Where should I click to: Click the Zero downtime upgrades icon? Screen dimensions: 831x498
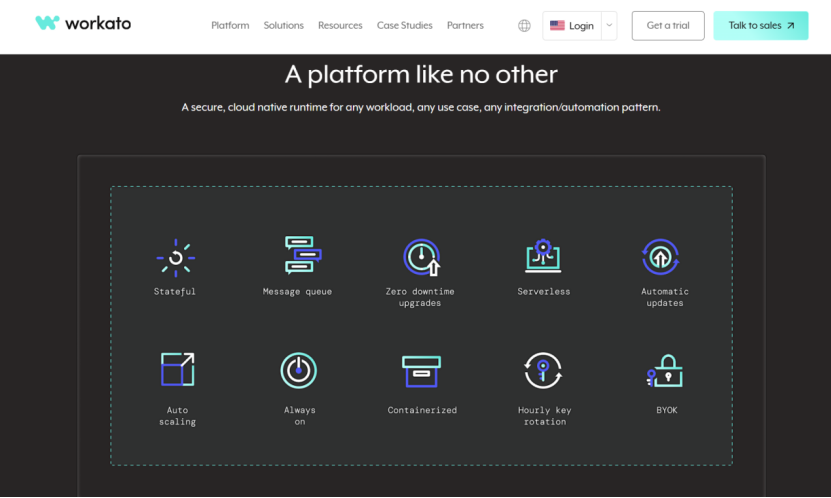pyautogui.click(x=421, y=257)
